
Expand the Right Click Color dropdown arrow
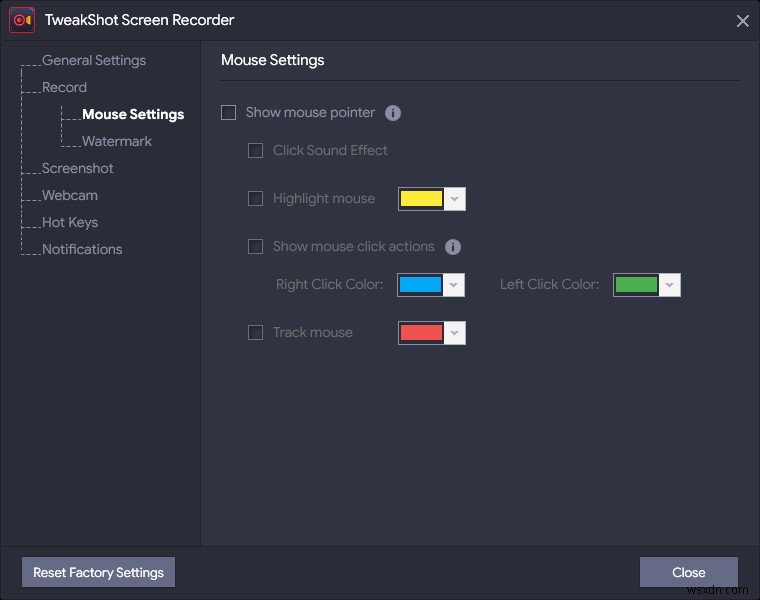[454, 285]
